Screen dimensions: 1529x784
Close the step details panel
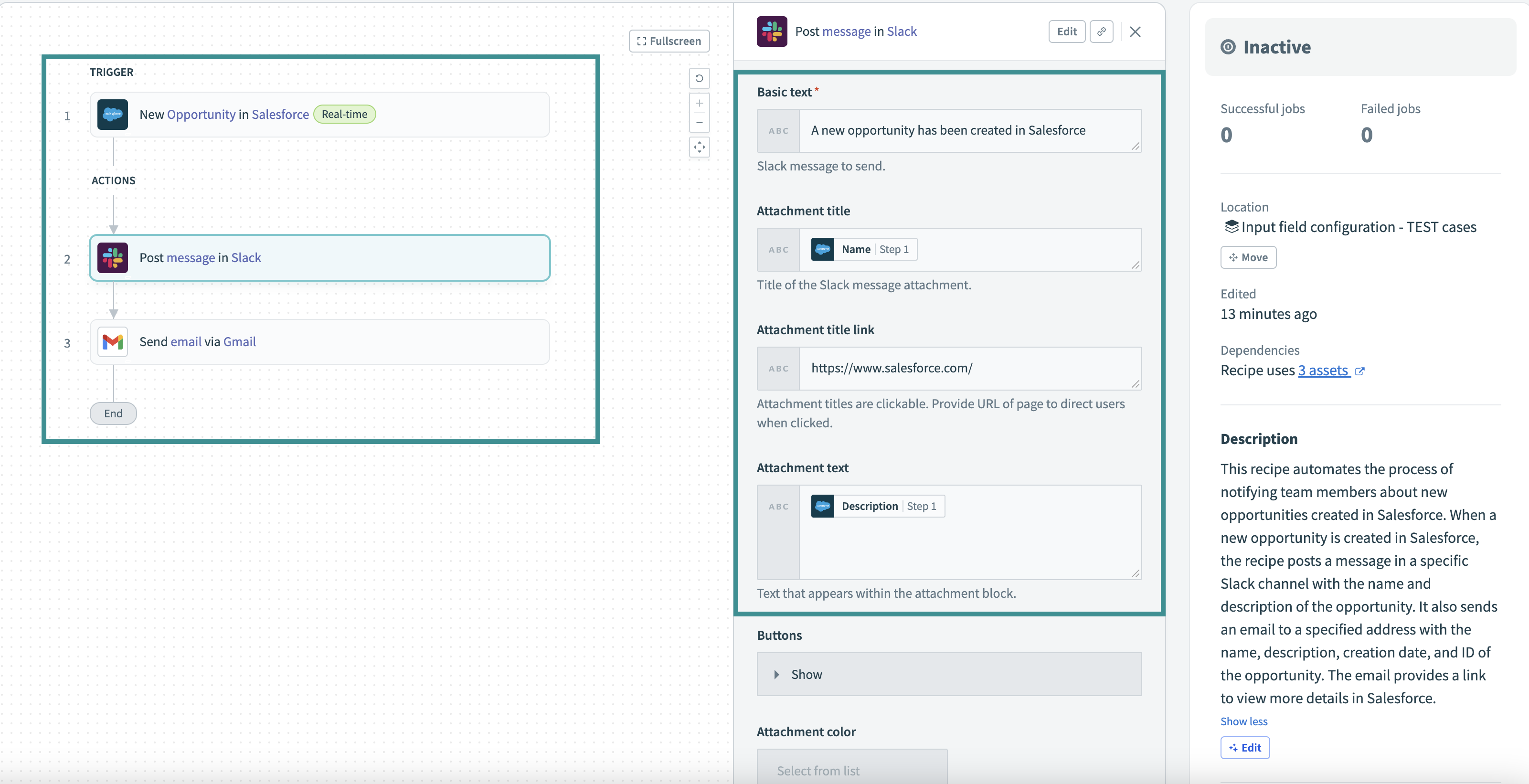1135,32
